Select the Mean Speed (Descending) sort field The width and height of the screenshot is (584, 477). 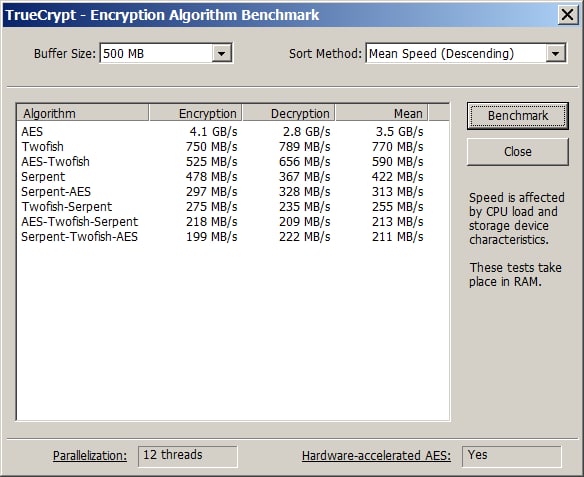click(x=466, y=53)
